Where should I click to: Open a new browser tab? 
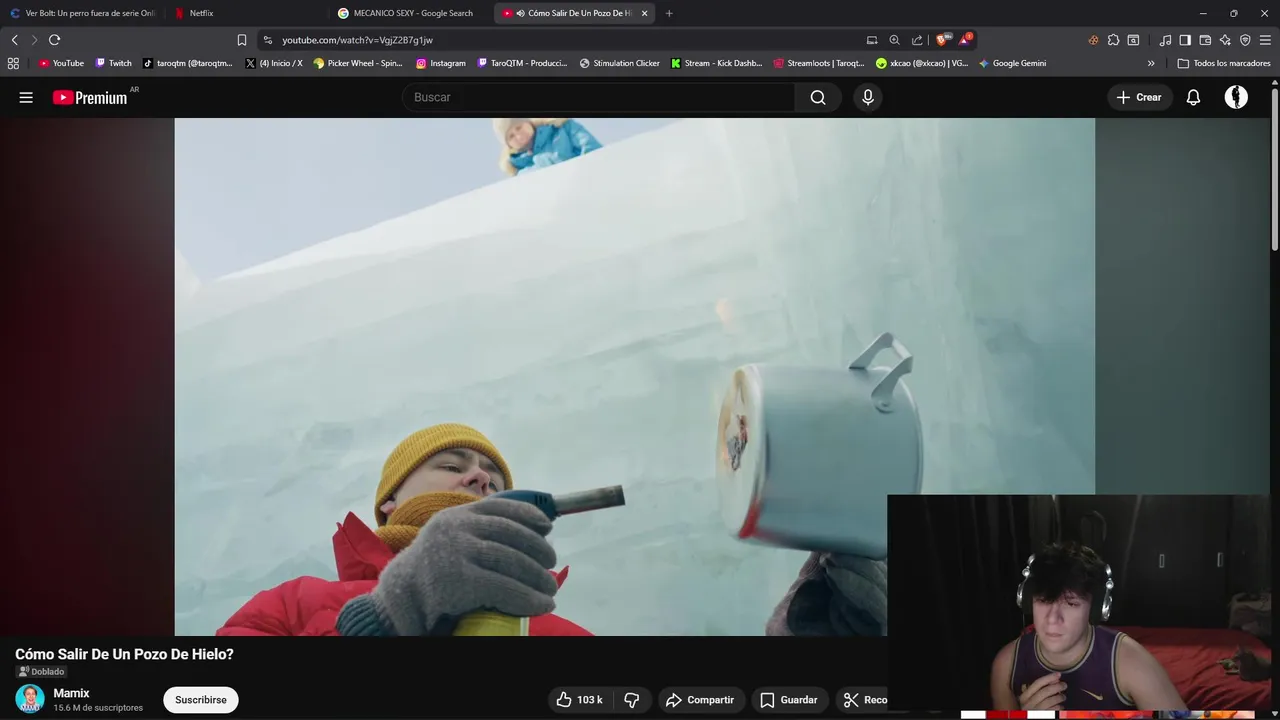(669, 13)
